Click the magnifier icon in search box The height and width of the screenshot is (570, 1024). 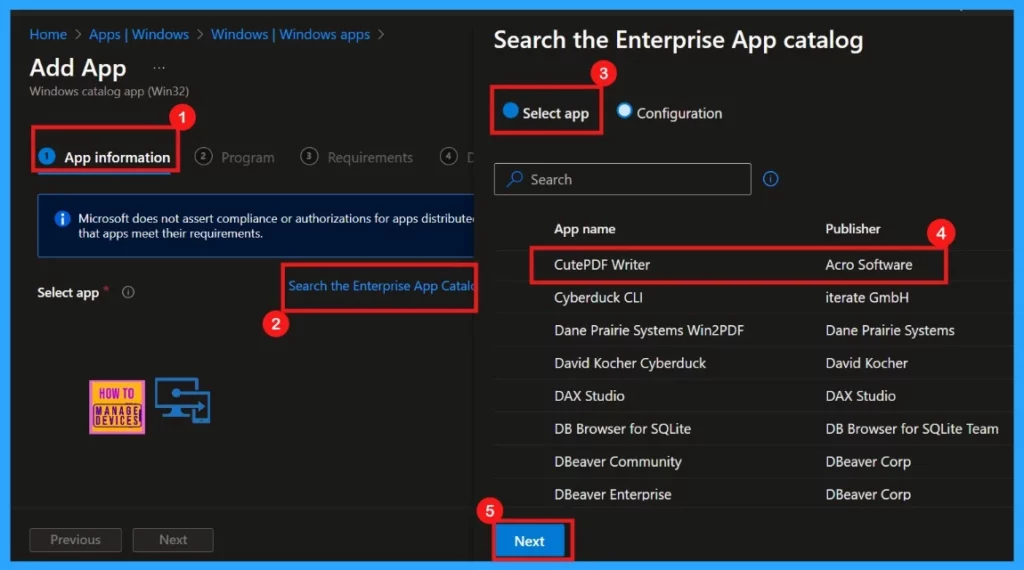(515, 179)
